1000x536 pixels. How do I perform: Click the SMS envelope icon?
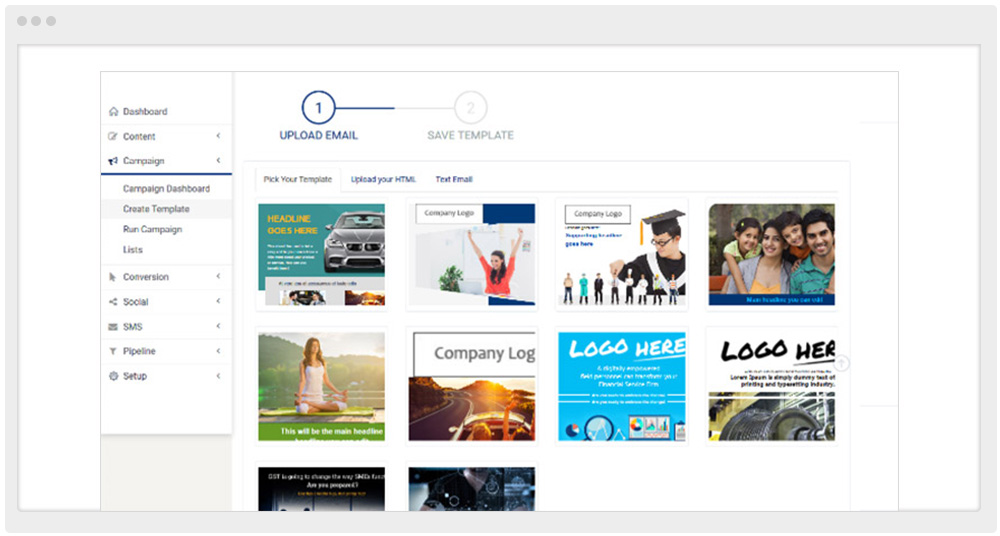coord(113,327)
